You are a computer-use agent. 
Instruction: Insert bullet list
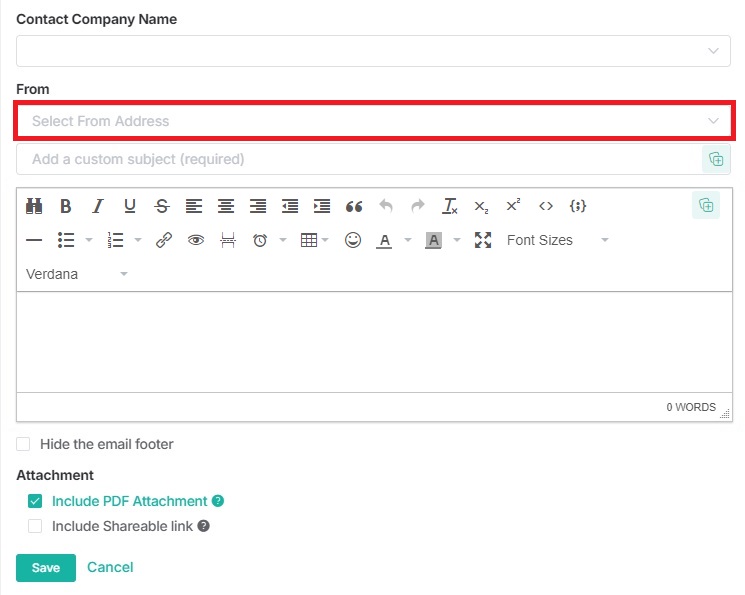pos(66,240)
